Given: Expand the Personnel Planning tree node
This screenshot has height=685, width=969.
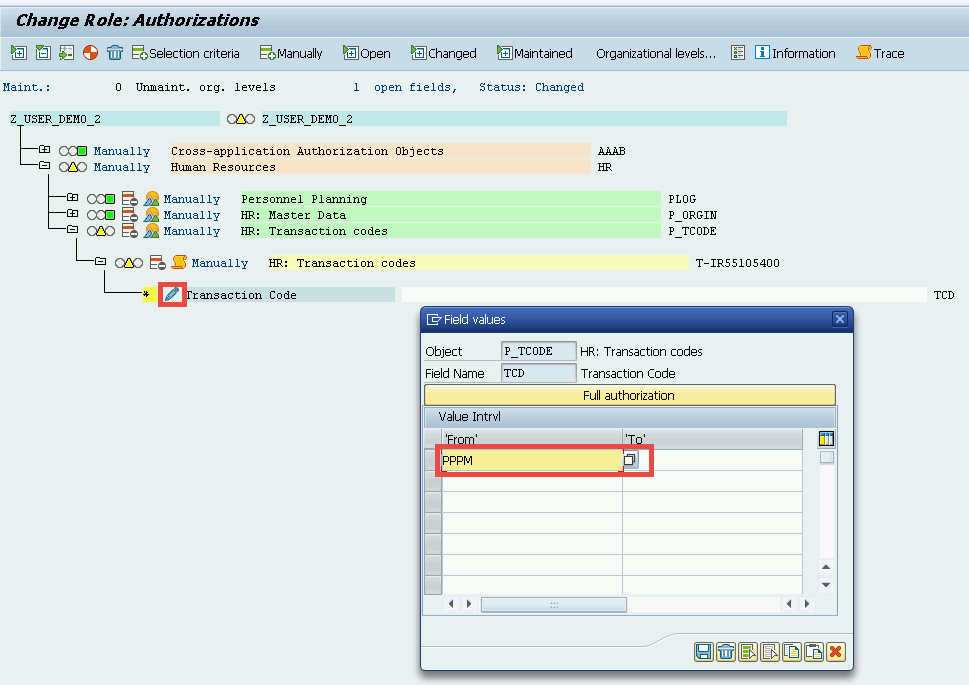Looking at the screenshot, I should pos(73,197).
